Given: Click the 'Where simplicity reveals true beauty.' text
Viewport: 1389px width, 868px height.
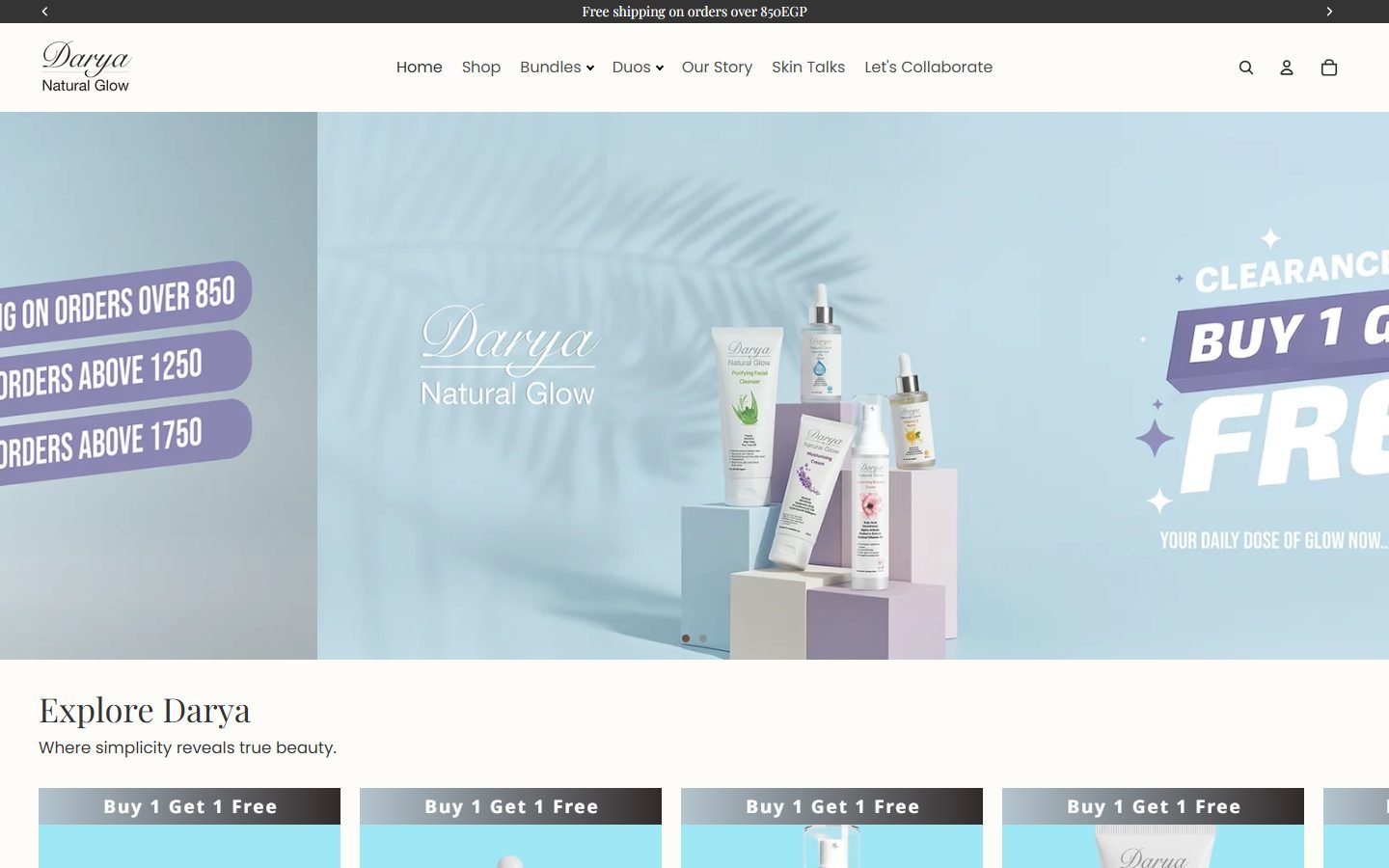Looking at the screenshot, I should tap(187, 747).
